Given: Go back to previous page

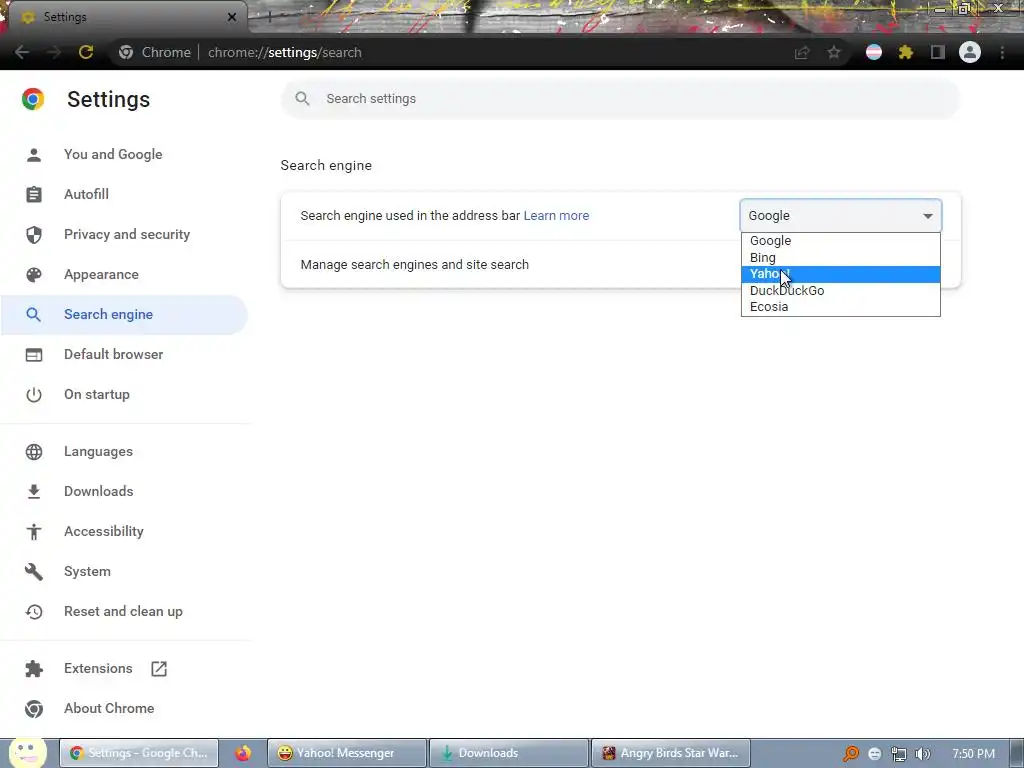Looking at the screenshot, I should (x=22, y=52).
